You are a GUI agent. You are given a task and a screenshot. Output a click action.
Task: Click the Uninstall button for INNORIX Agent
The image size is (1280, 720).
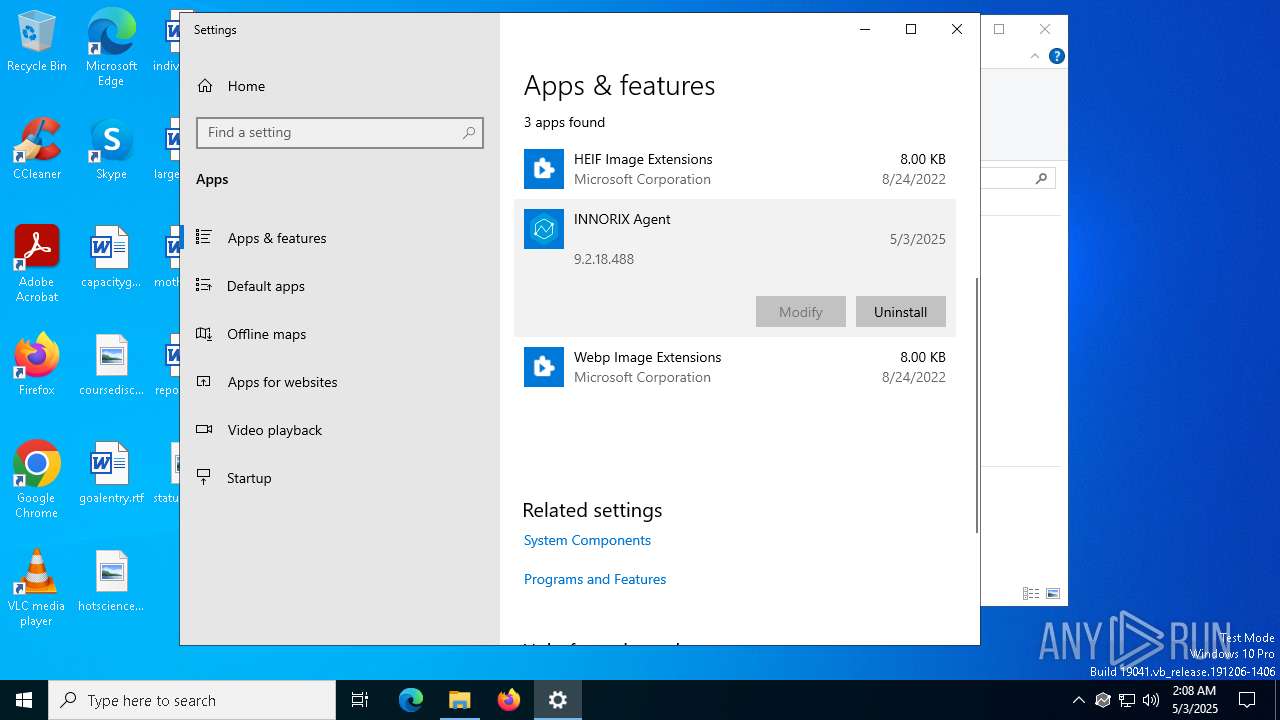point(900,312)
